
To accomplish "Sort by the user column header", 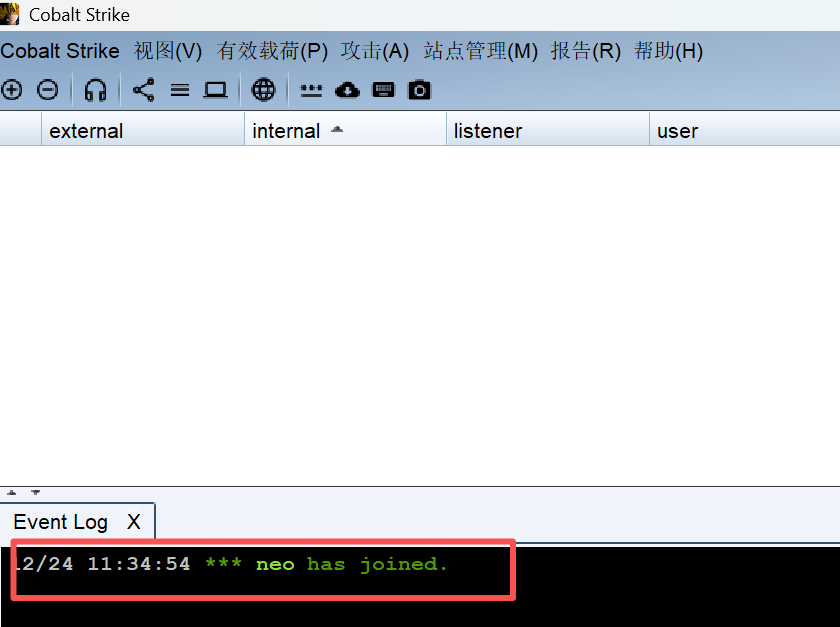I will [745, 130].
